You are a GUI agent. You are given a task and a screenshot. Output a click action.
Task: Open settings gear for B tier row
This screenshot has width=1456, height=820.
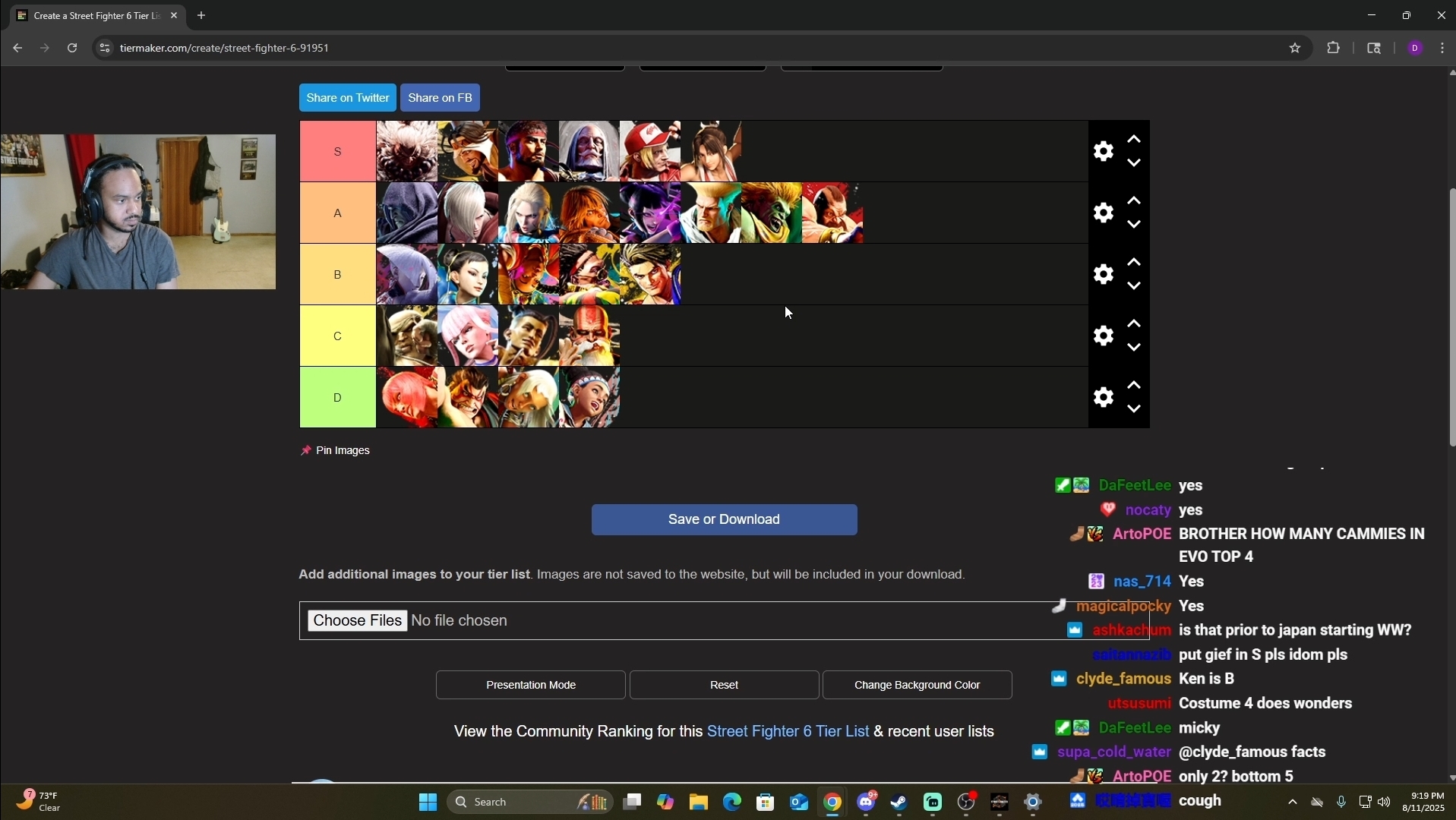click(x=1104, y=274)
